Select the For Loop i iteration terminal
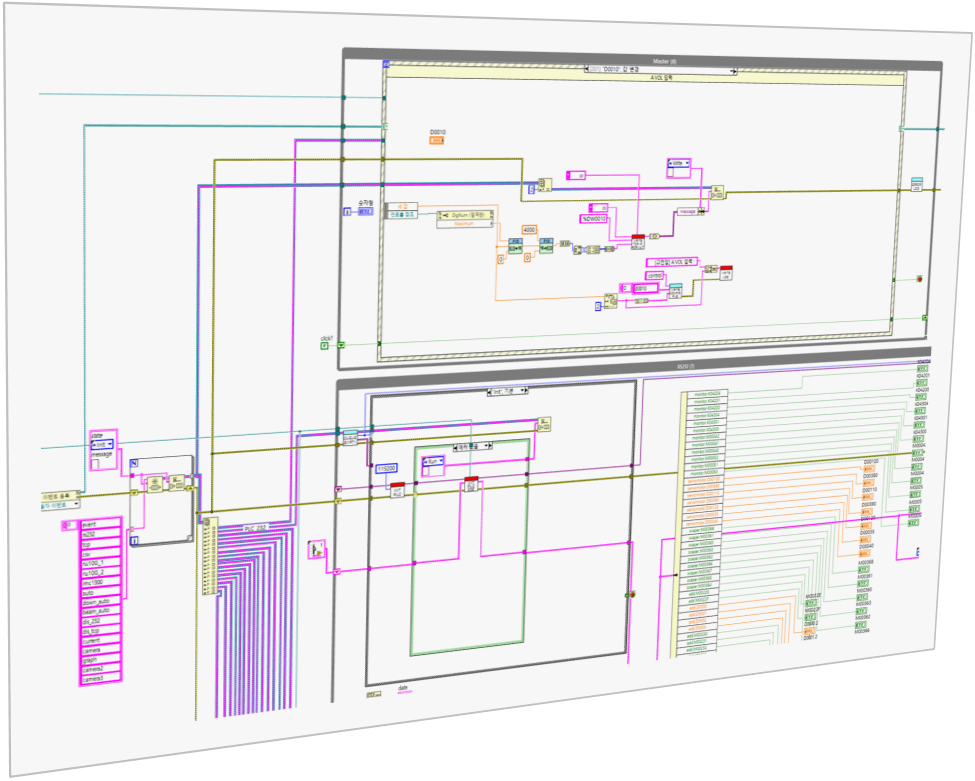Viewport: 975px width, 781px height. [x=134, y=540]
